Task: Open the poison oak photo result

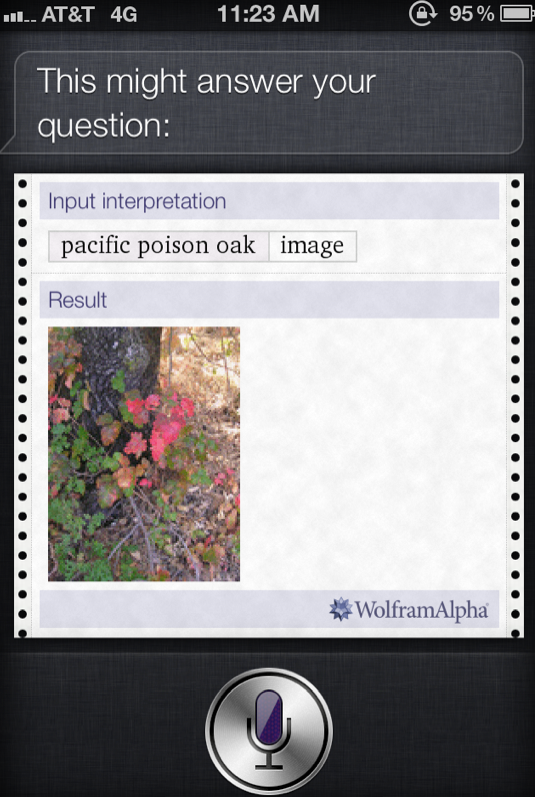Action: tap(144, 453)
